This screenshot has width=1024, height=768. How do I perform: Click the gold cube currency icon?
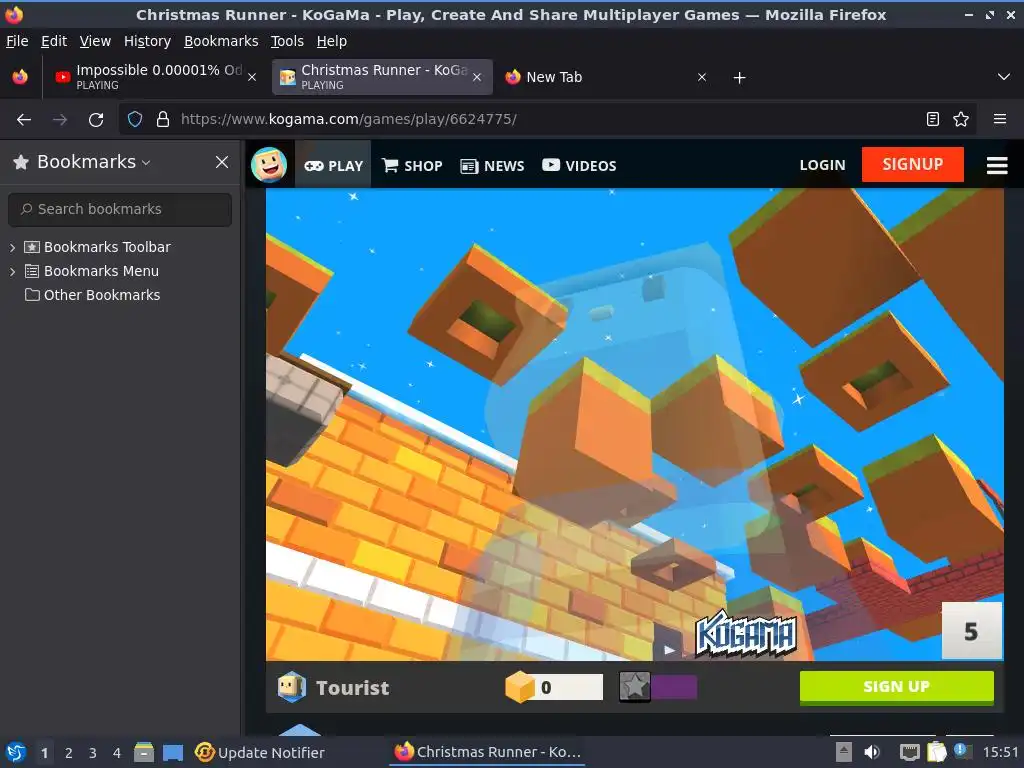520,687
